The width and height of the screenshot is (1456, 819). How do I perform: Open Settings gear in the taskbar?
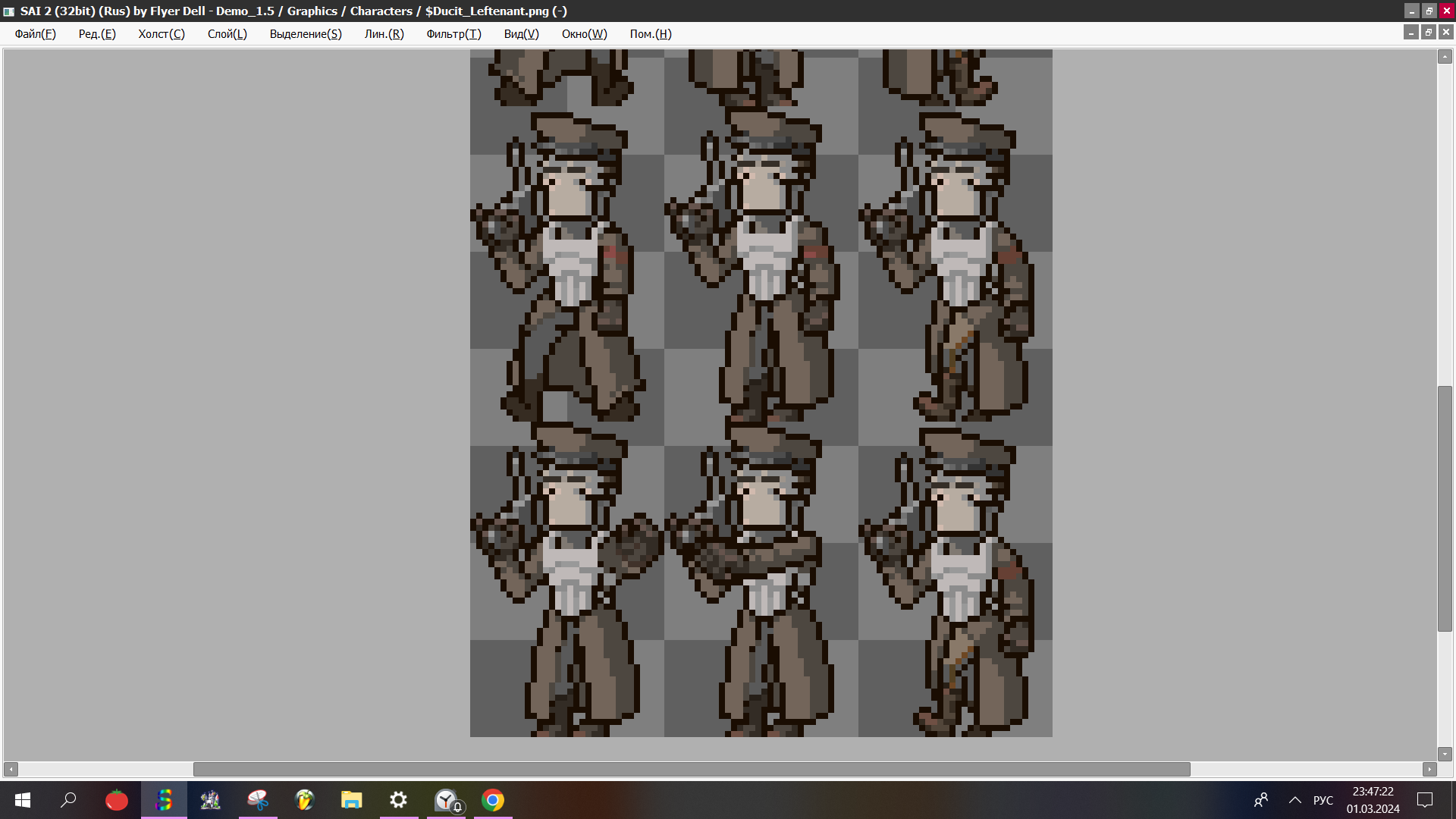tap(399, 800)
